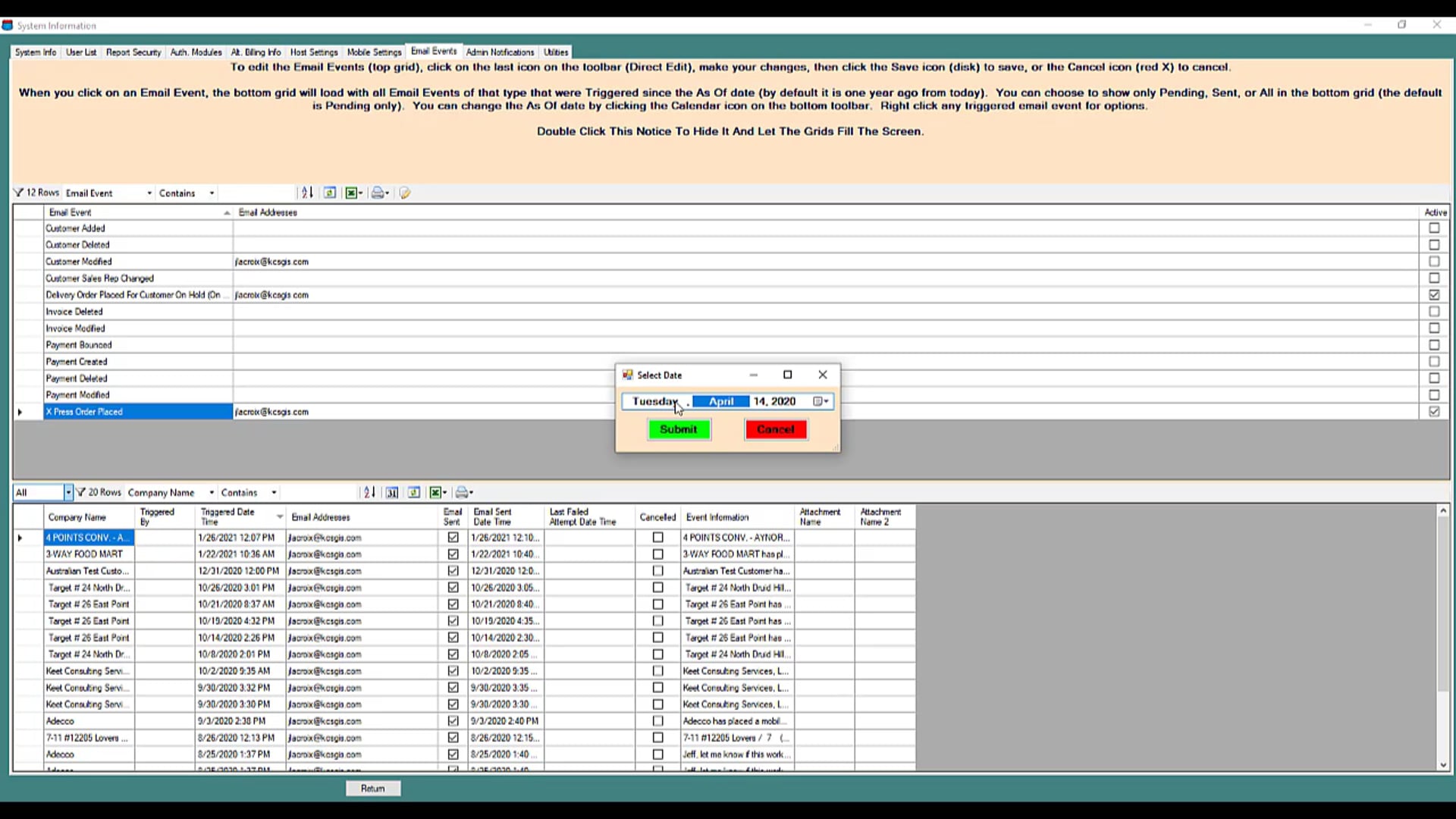Click the refresh icon in bottom grid toolbar
The height and width of the screenshot is (819, 1456).
pyautogui.click(x=414, y=492)
